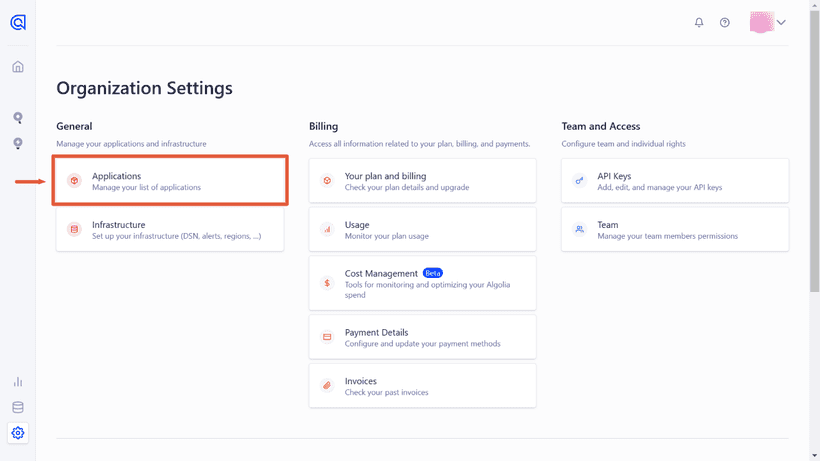Click the "Manage your list of applications" text
Screen dimensions: 820x461
coord(146,187)
